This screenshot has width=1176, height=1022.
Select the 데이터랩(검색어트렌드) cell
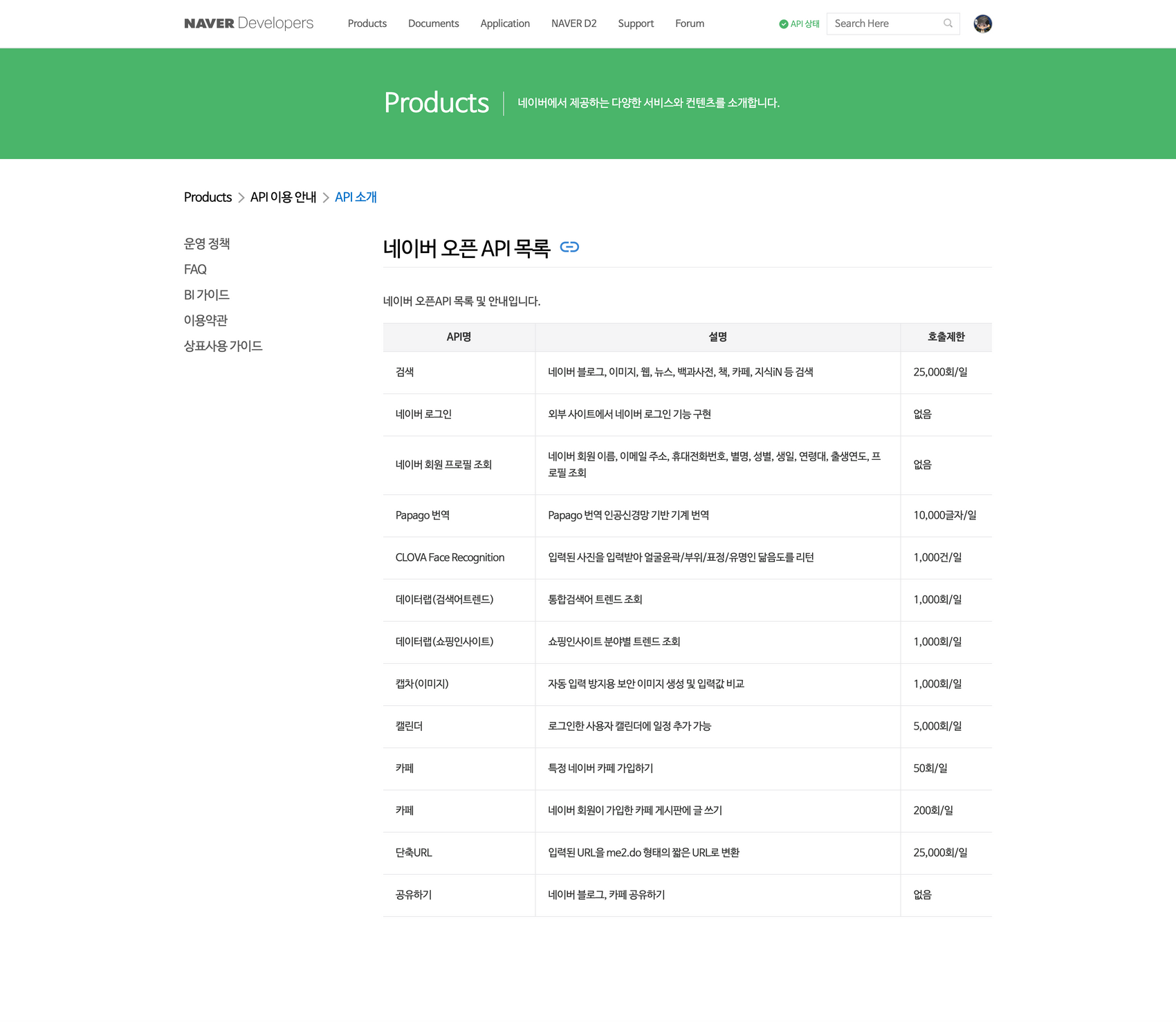click(459, 600)
